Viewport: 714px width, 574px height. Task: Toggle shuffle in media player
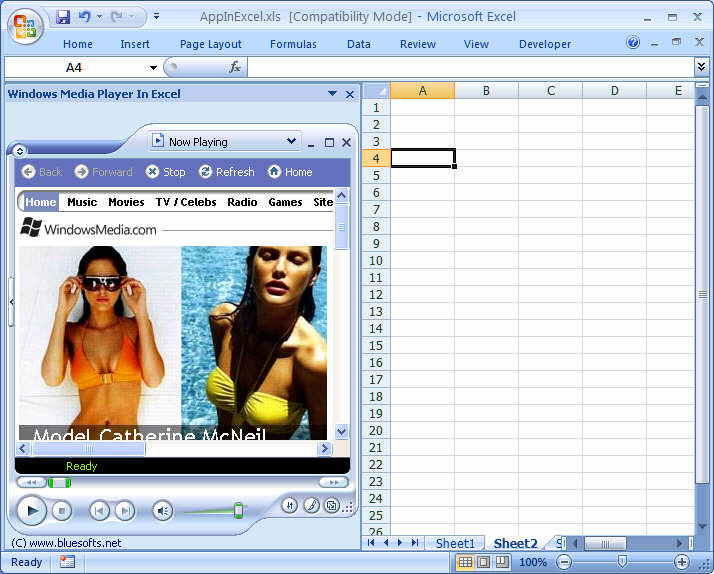290,505
